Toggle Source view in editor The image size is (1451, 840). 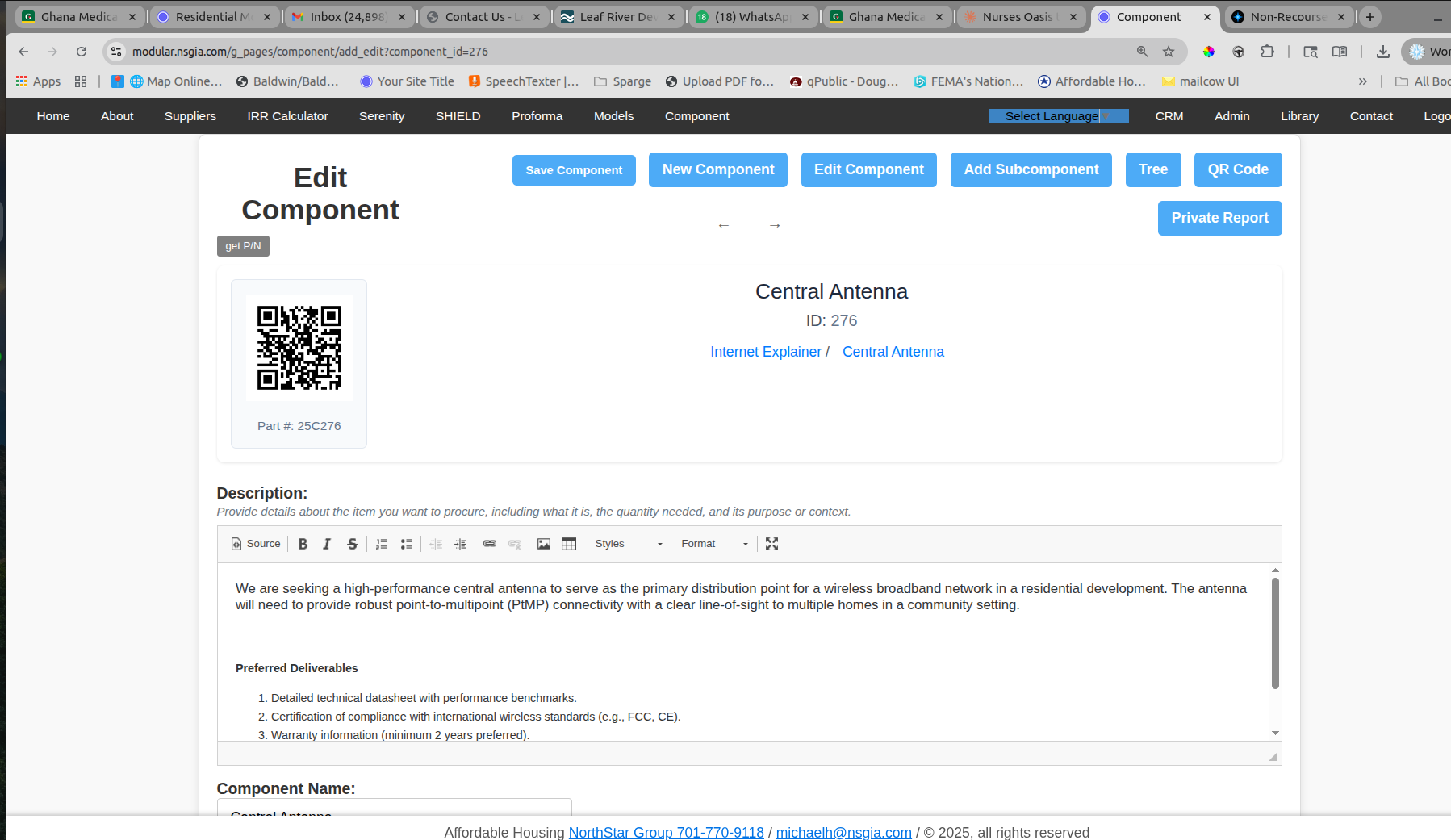pyautogui.click(x=256, y=544)
